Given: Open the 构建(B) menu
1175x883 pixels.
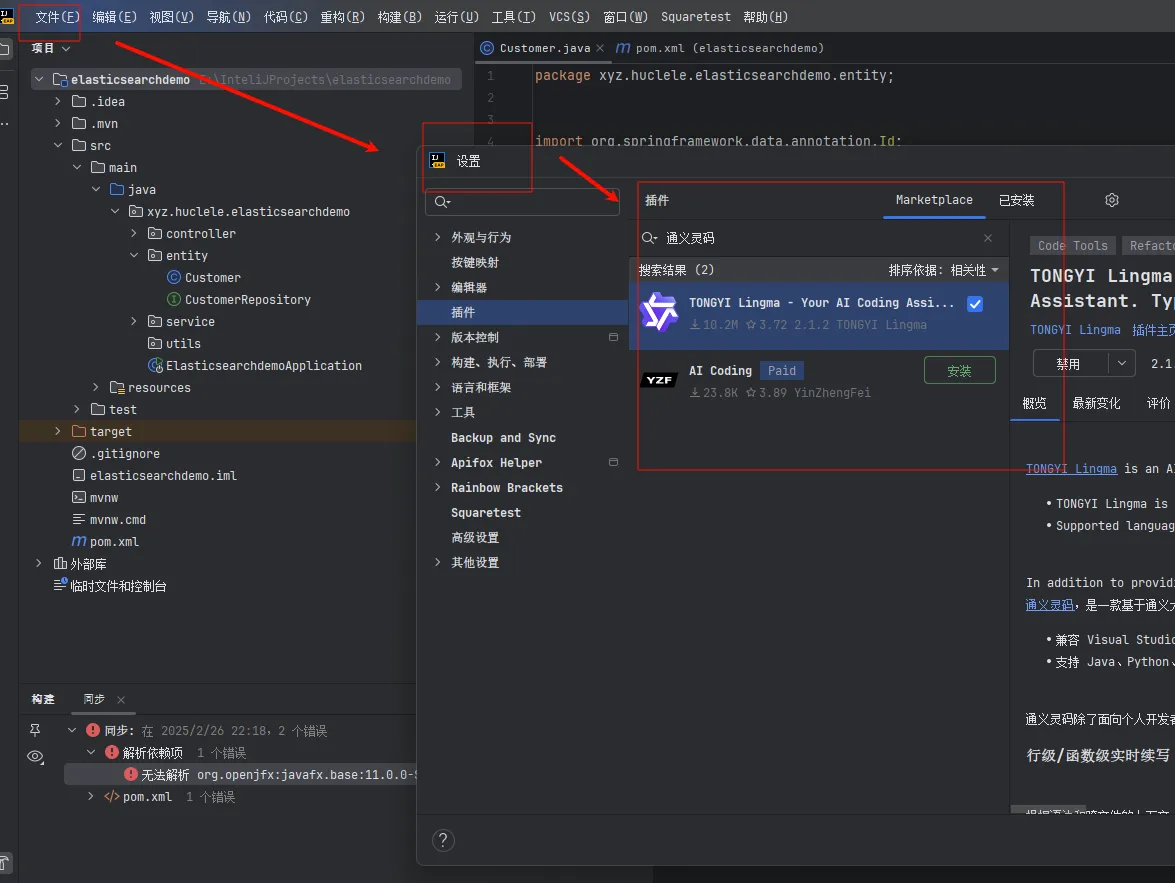Looking at the screenshot, I should point(399,16).
